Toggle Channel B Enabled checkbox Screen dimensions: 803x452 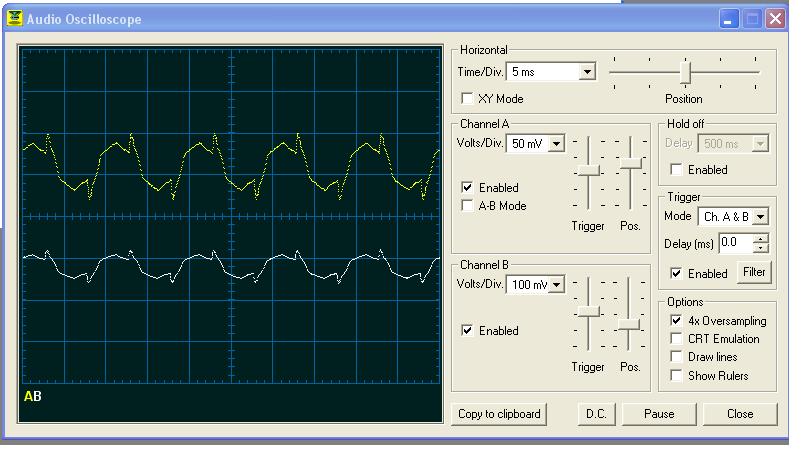click(467, 331)
